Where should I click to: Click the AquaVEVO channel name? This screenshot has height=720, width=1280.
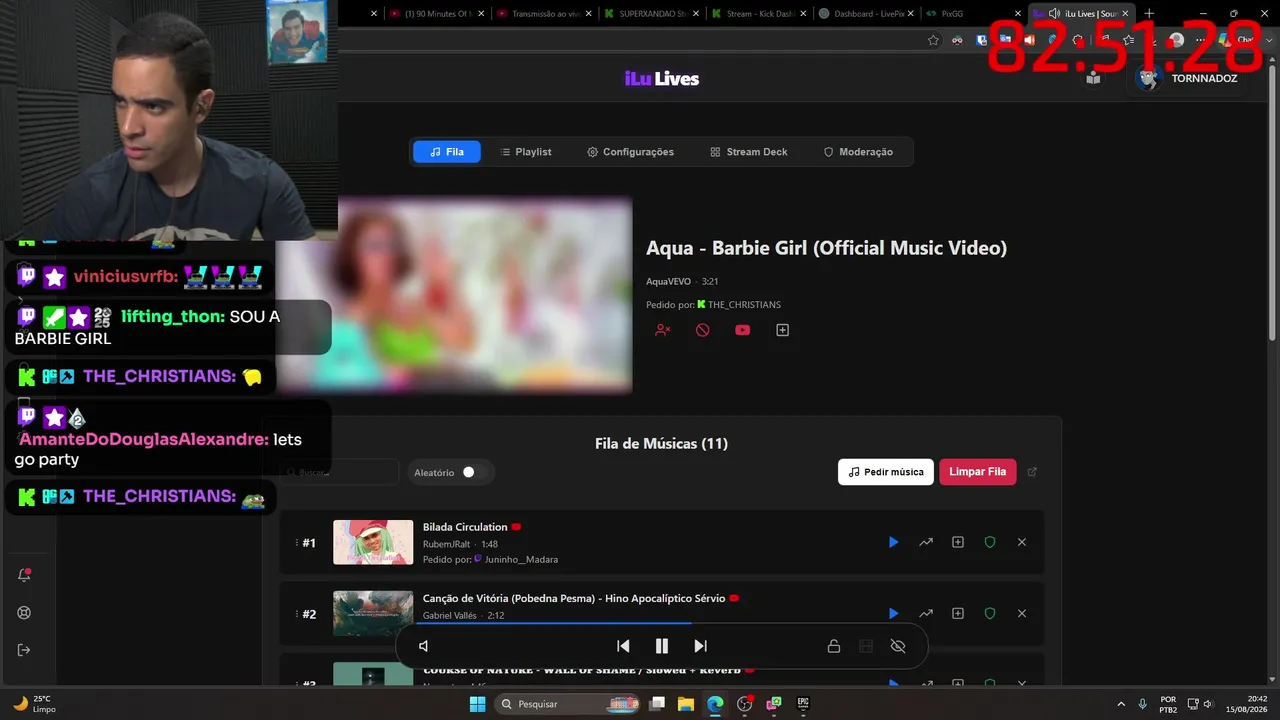[668, 282]
